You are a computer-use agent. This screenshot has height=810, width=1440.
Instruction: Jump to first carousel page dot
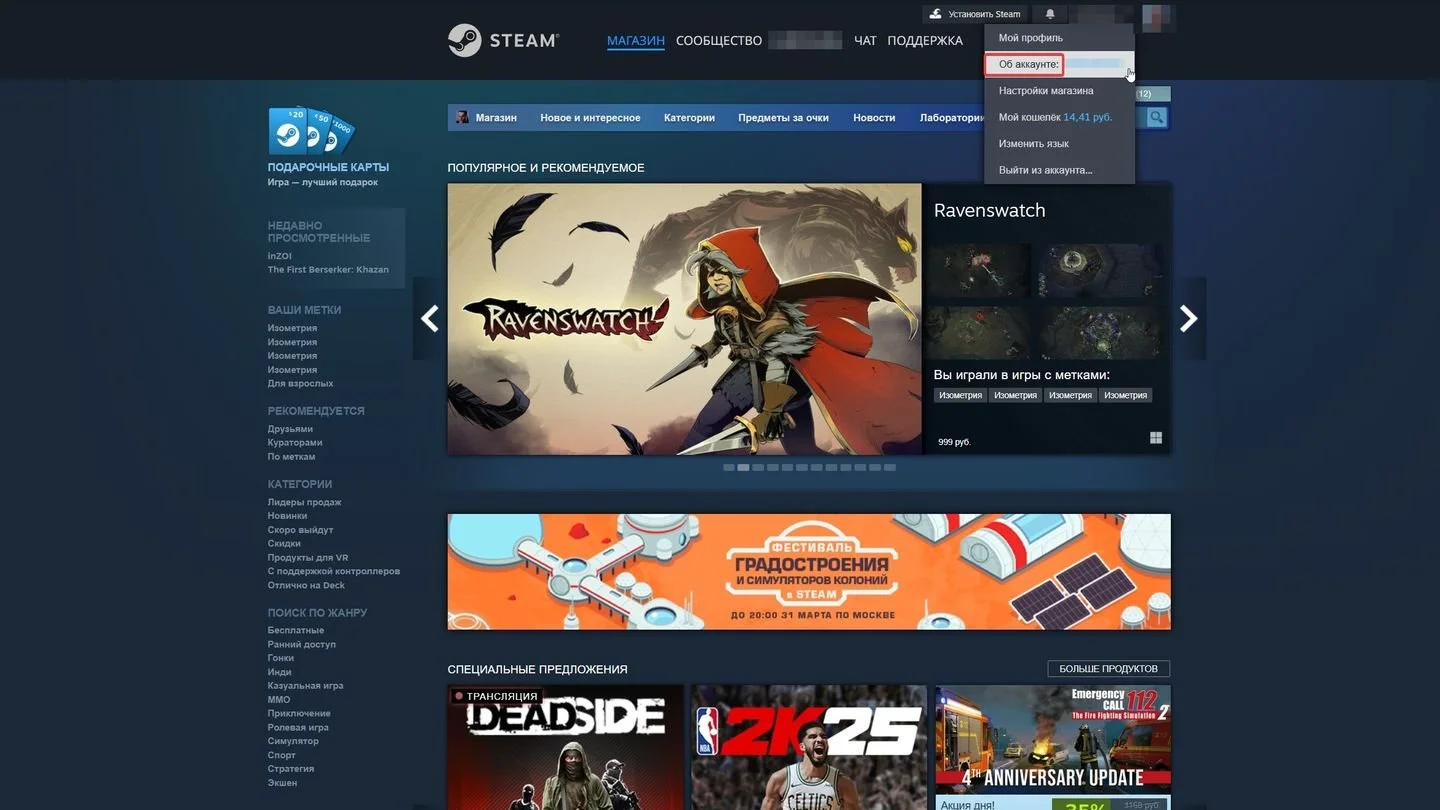point(729,467)
